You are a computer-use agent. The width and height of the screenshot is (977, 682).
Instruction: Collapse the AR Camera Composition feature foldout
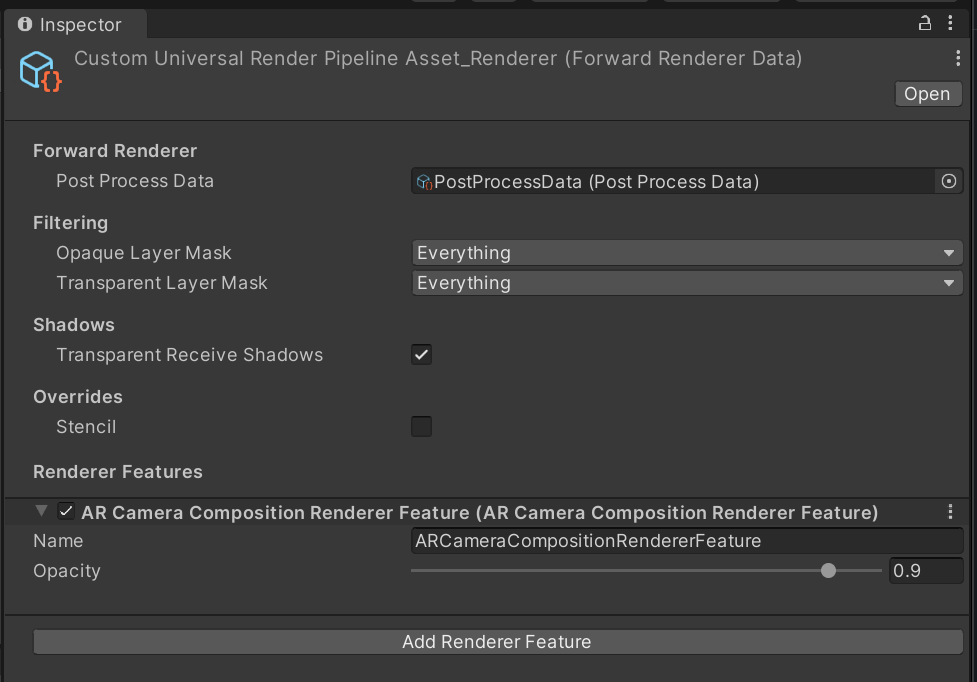[40, 511]
